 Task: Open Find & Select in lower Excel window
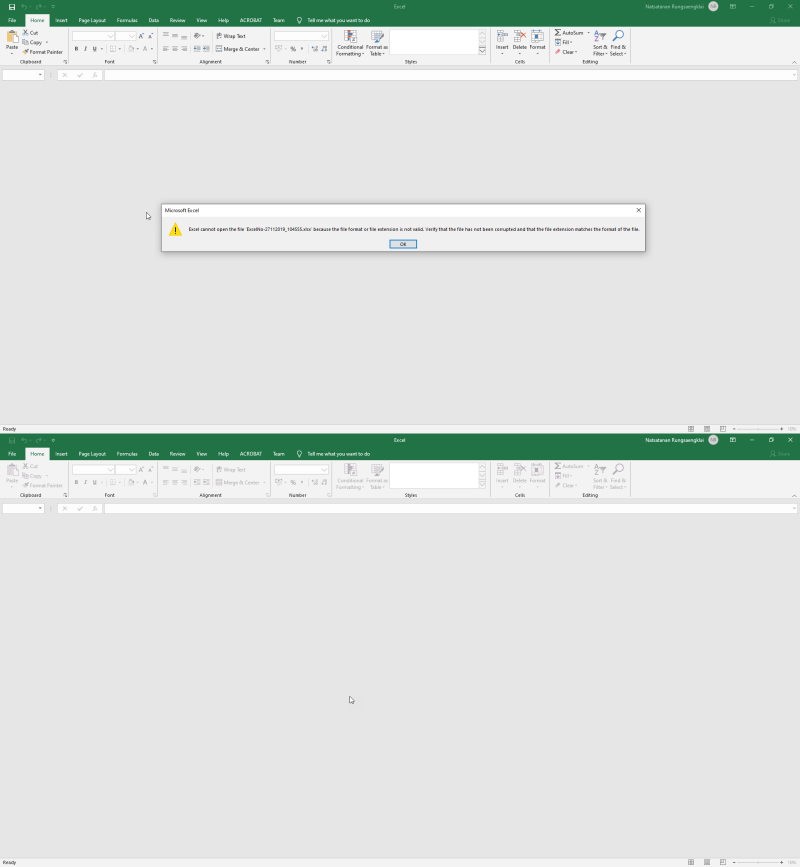(618, 477)
